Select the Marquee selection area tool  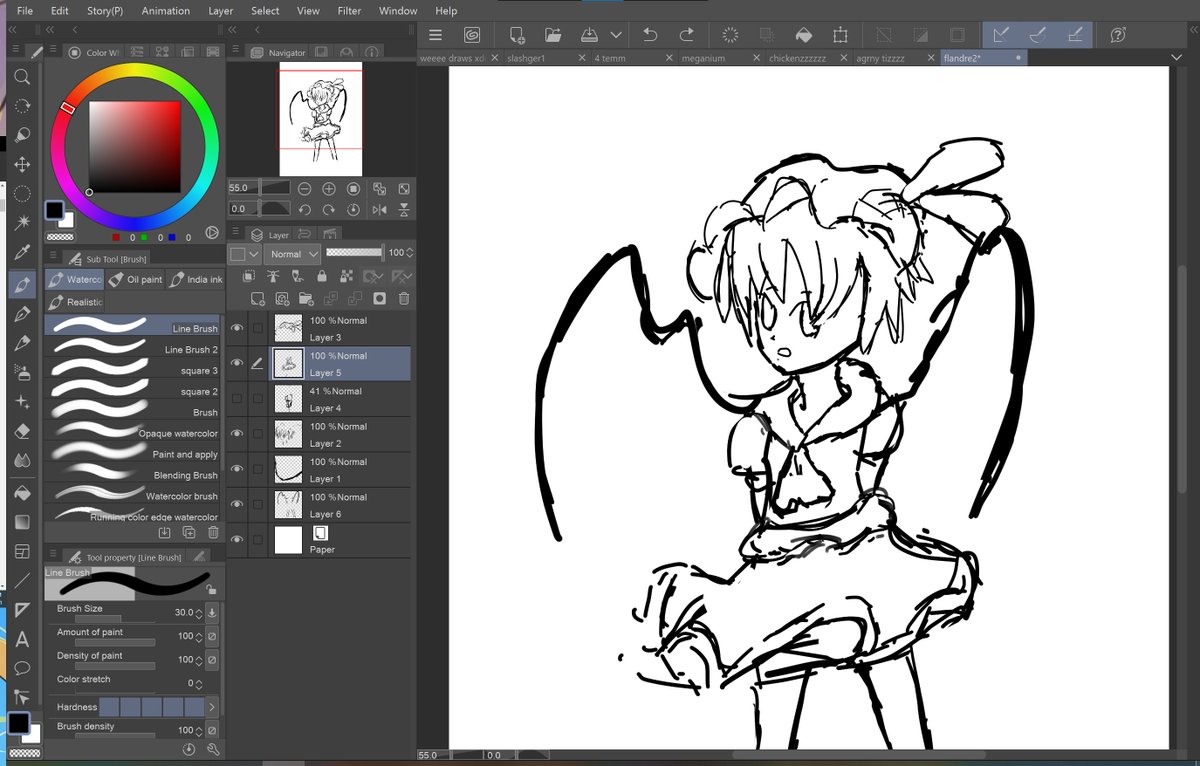pos(22,193)
